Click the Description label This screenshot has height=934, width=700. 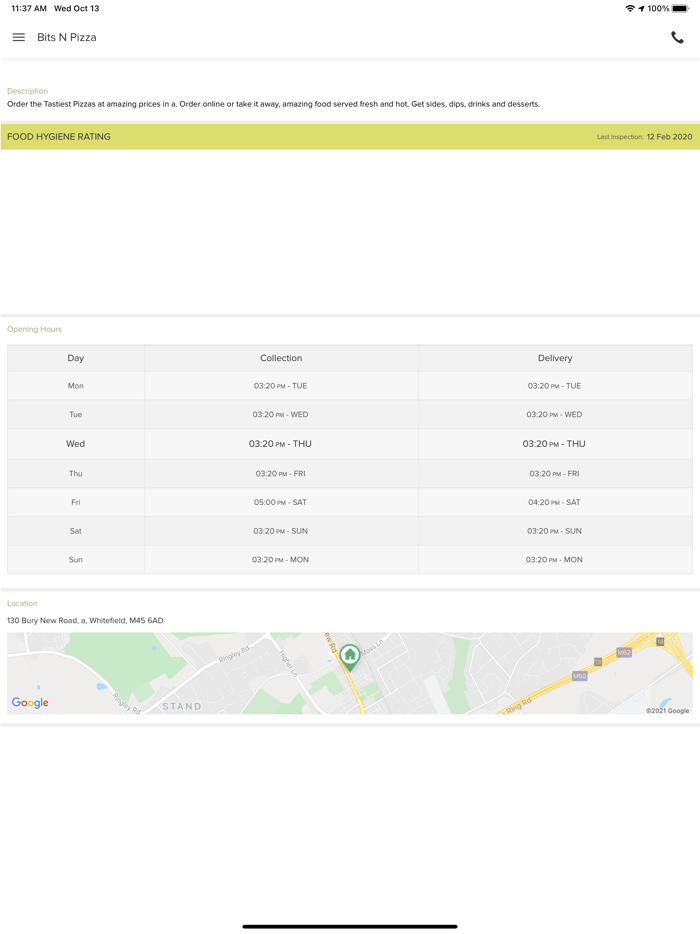(x=27, y=91)
